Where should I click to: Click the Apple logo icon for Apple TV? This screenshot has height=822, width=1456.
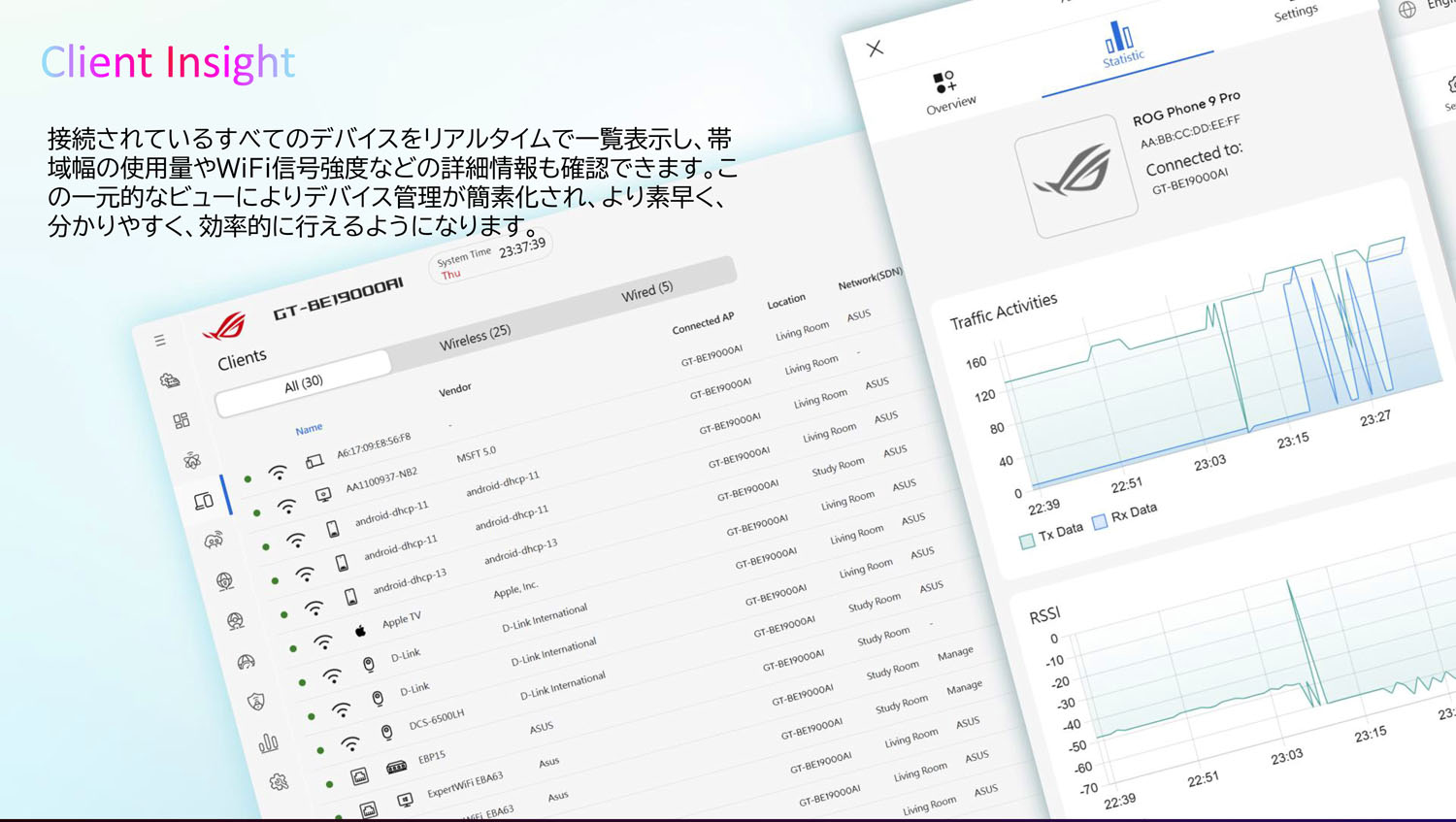(x=360, y=631)
